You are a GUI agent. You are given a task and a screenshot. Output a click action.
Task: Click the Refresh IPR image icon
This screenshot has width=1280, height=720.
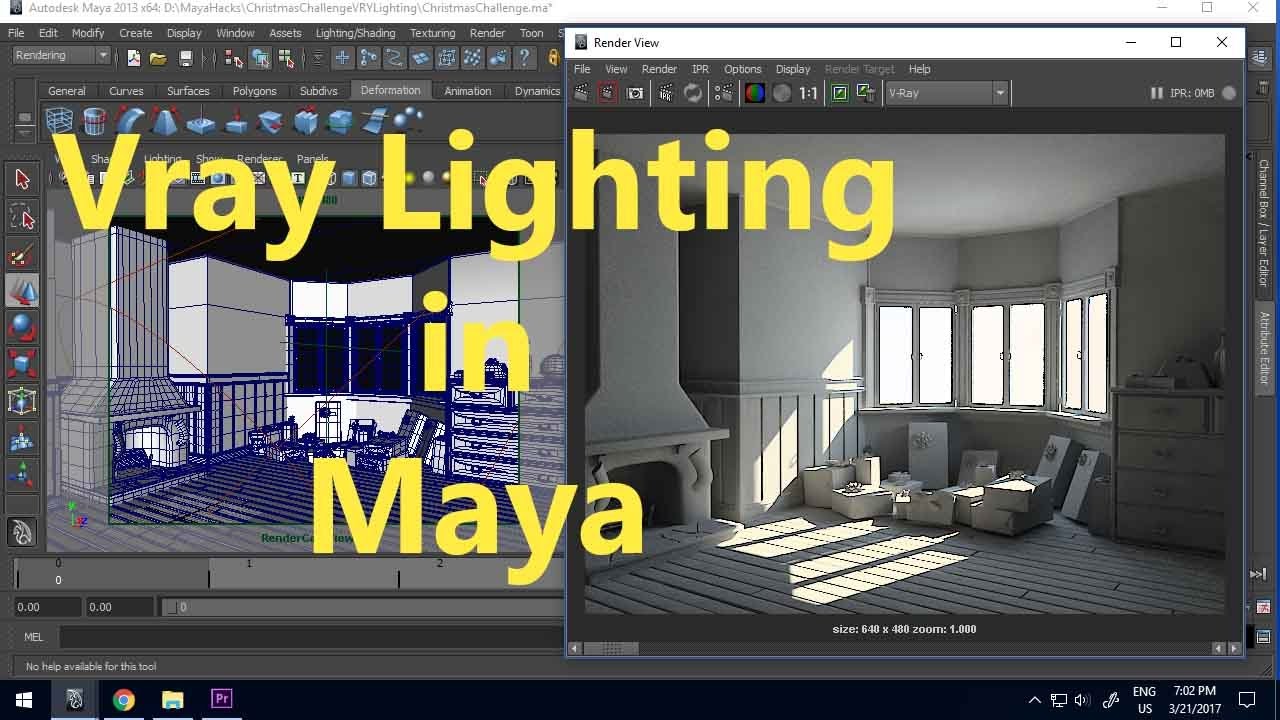[x=693, y=93]
